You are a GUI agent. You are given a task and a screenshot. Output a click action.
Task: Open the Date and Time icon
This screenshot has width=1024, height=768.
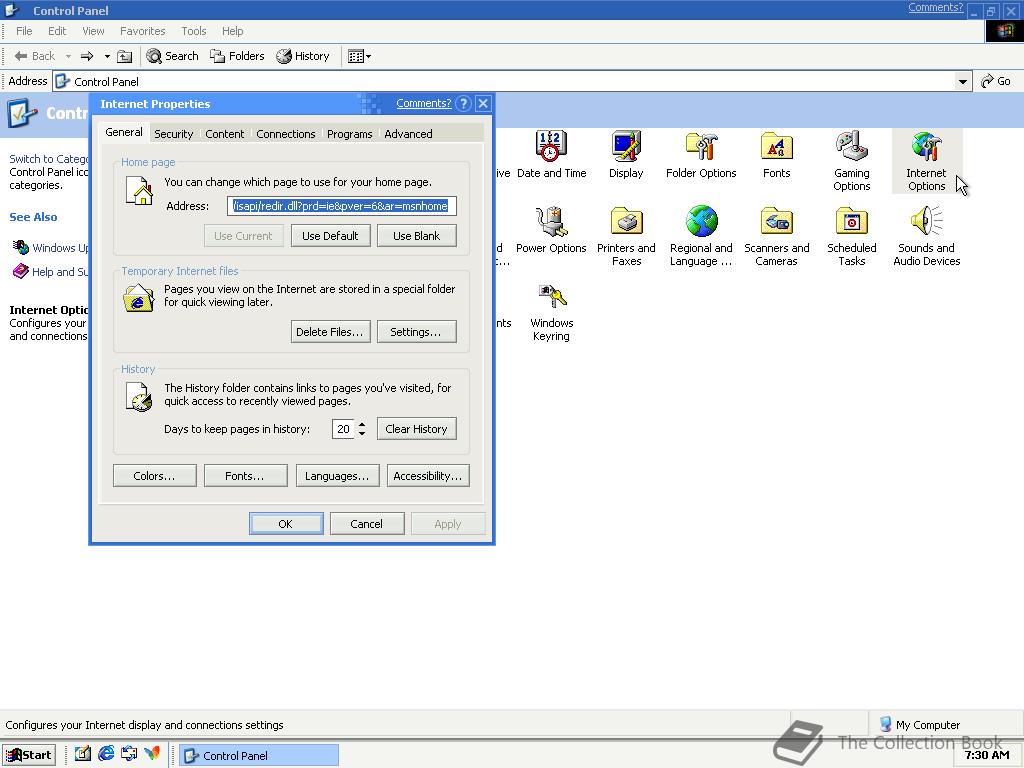coord(551,155)
